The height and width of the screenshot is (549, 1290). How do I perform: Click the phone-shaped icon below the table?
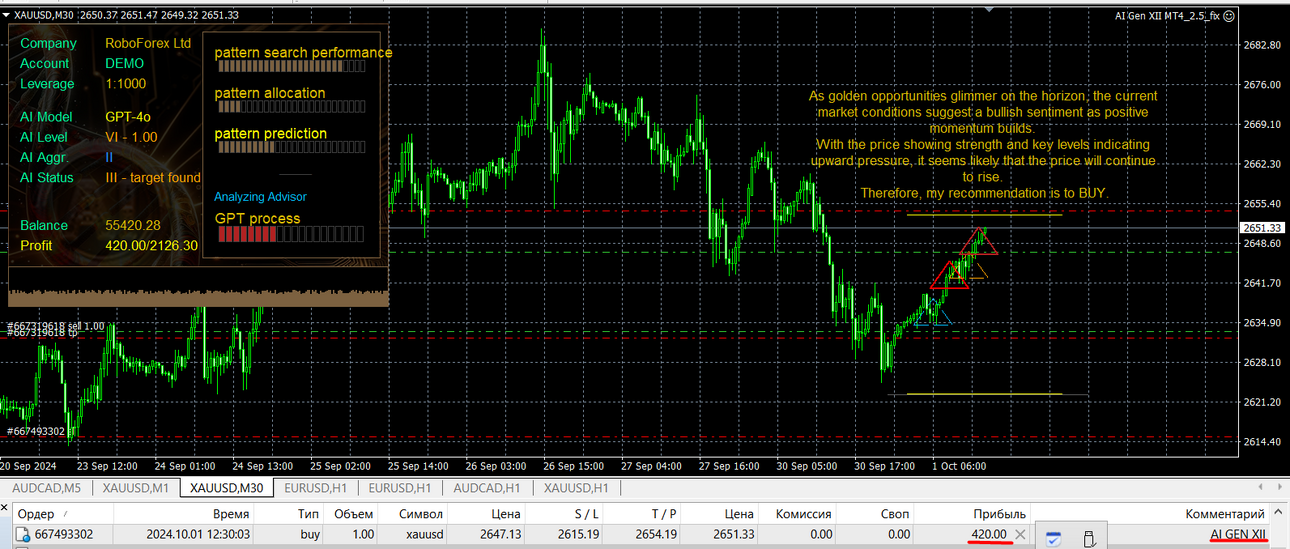(x=1091, y=540)
